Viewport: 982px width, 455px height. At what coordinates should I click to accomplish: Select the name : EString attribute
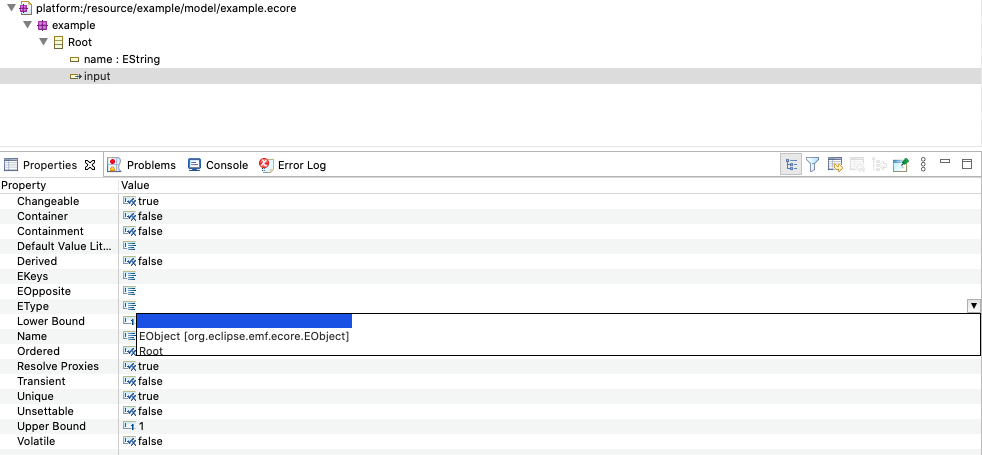[121, 60]
